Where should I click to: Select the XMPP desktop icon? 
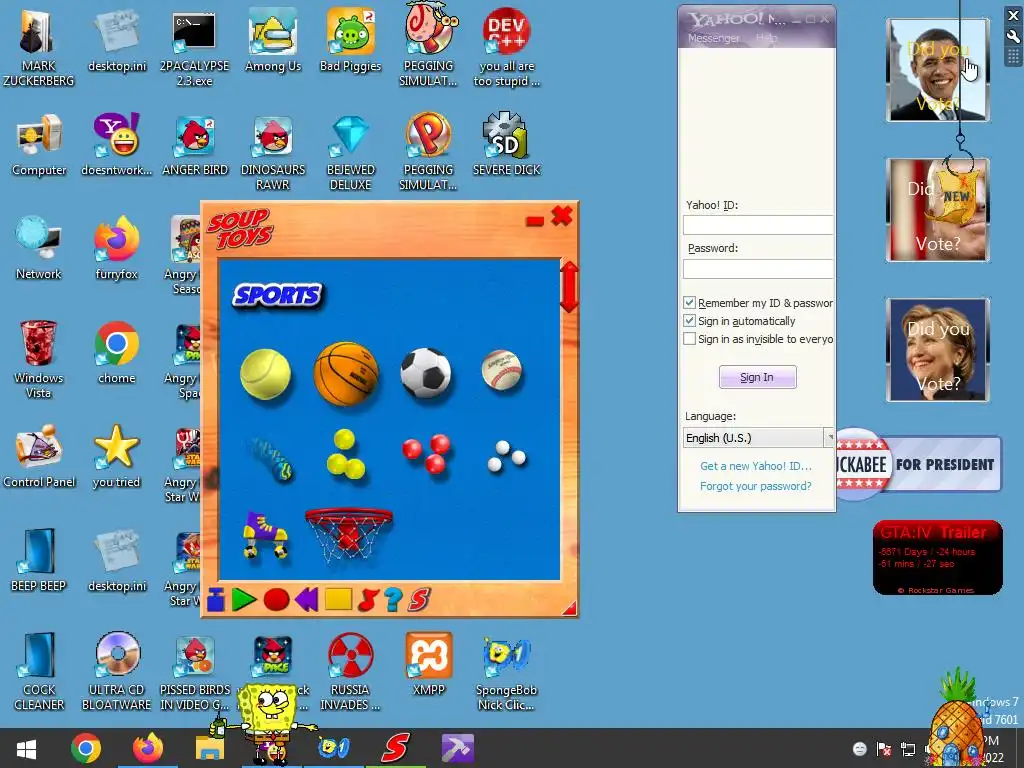point(428,665)
